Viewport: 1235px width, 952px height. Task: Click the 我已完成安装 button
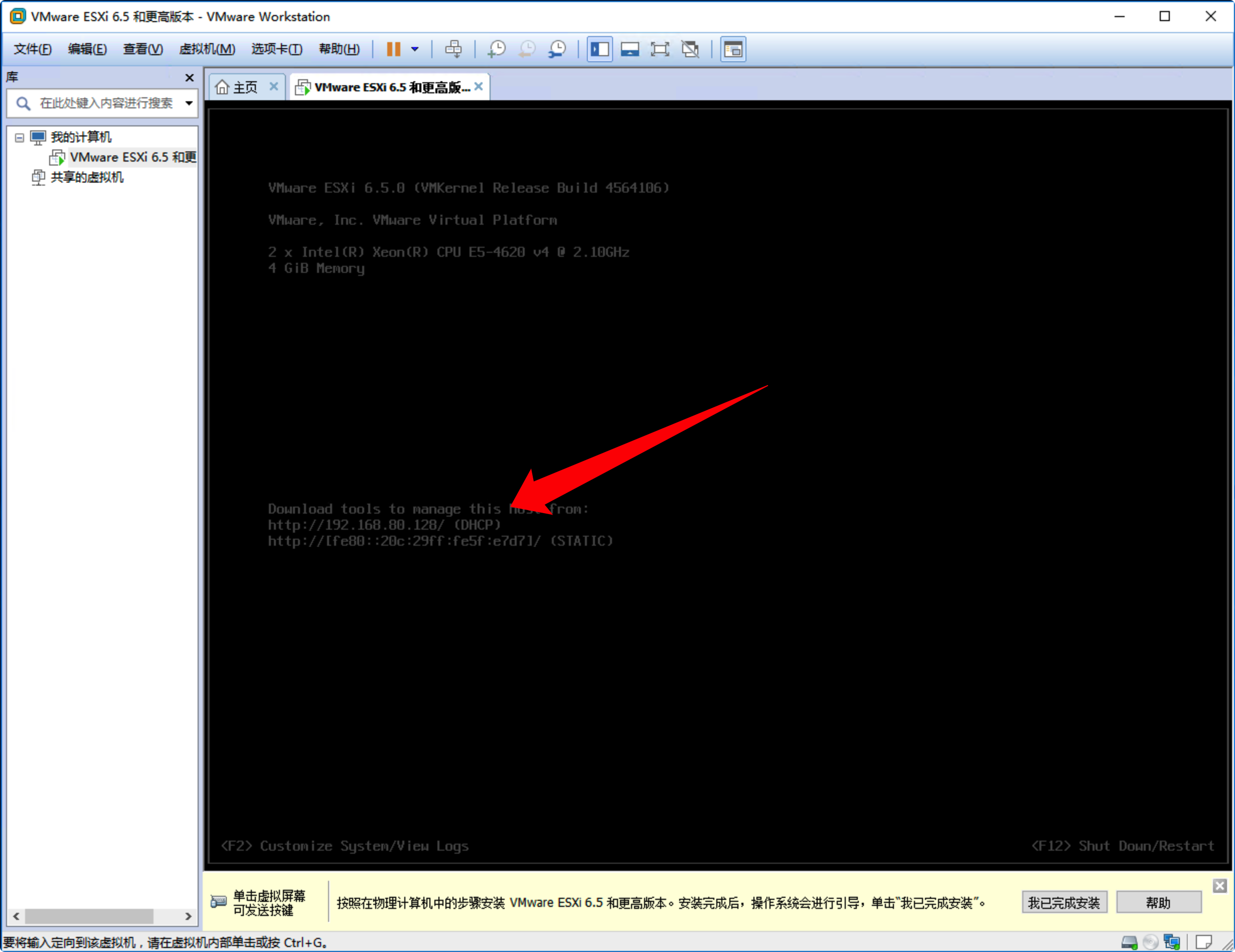coord(1064,902)
